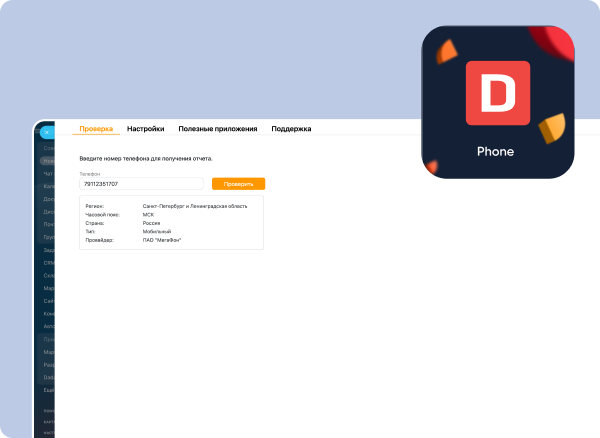
Task: Go to Диск in the sidebar
Action: click(x=48, y=211)
